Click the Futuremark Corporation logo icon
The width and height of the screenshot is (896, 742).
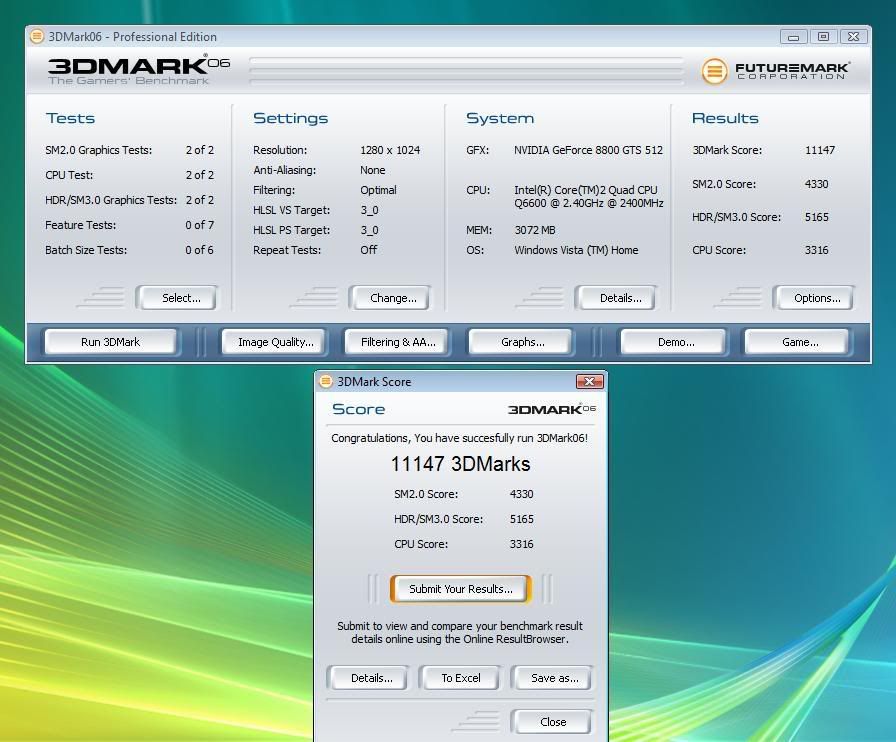[714, 71]
